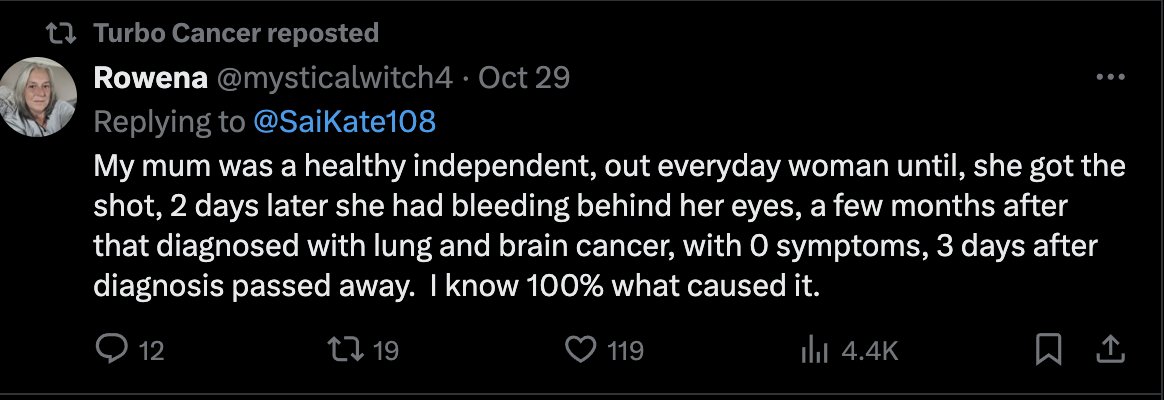Screen dimensions: 1164x400
Task: Click the like count of 119
Action: pos(626,351)
